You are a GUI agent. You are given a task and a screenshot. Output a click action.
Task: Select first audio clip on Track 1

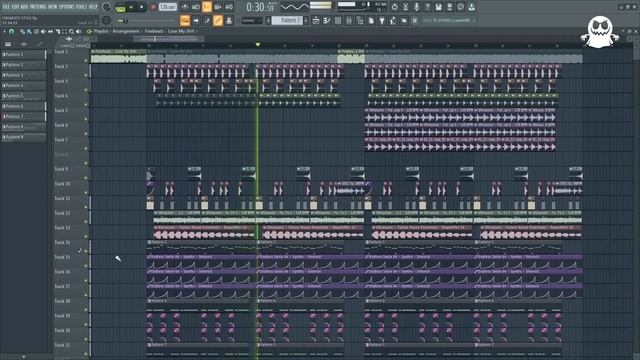click(118, 57)
